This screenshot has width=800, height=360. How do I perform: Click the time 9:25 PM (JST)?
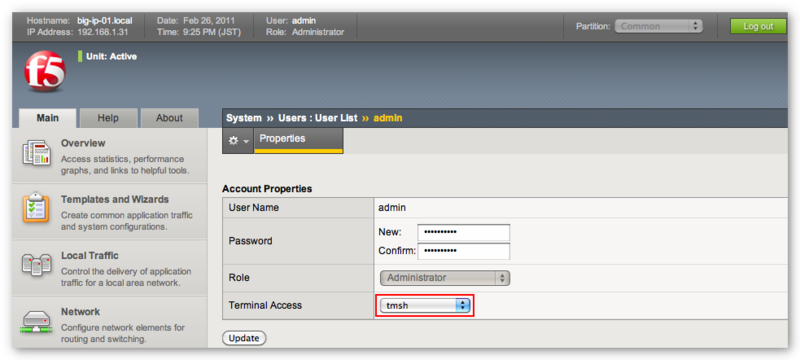212,32
